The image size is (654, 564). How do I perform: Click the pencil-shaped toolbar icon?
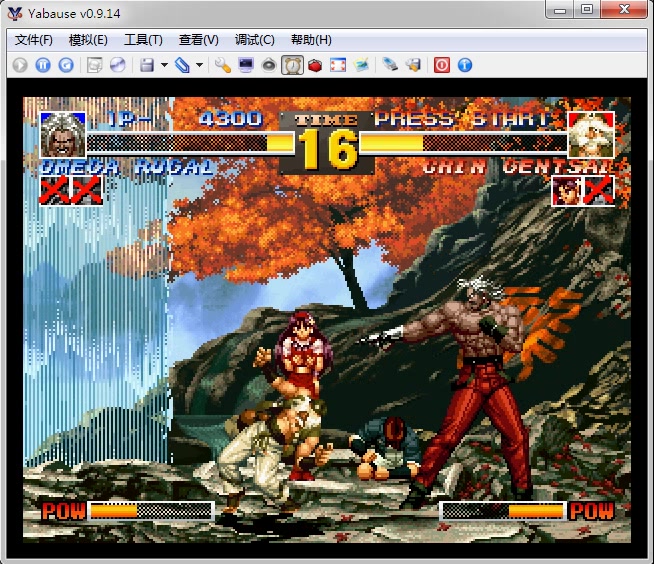point(390,64)
